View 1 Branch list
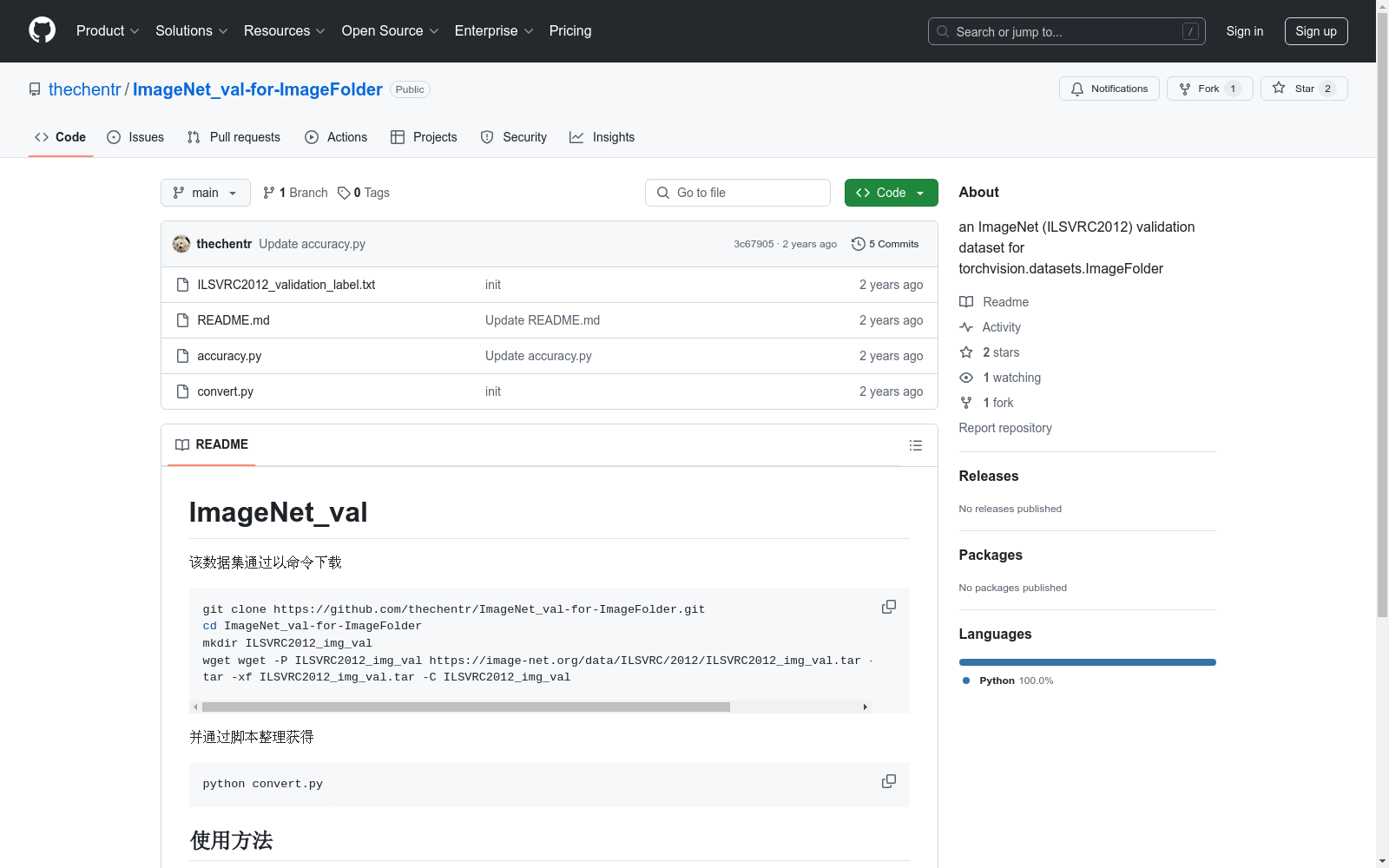This screenshot has height=868, width=1389. coord(296,193)
